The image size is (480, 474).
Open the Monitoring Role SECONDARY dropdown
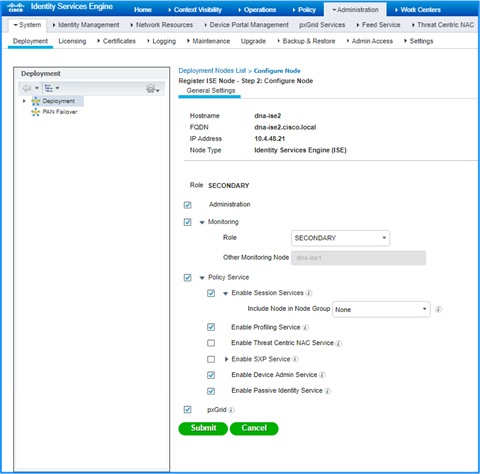340,238
